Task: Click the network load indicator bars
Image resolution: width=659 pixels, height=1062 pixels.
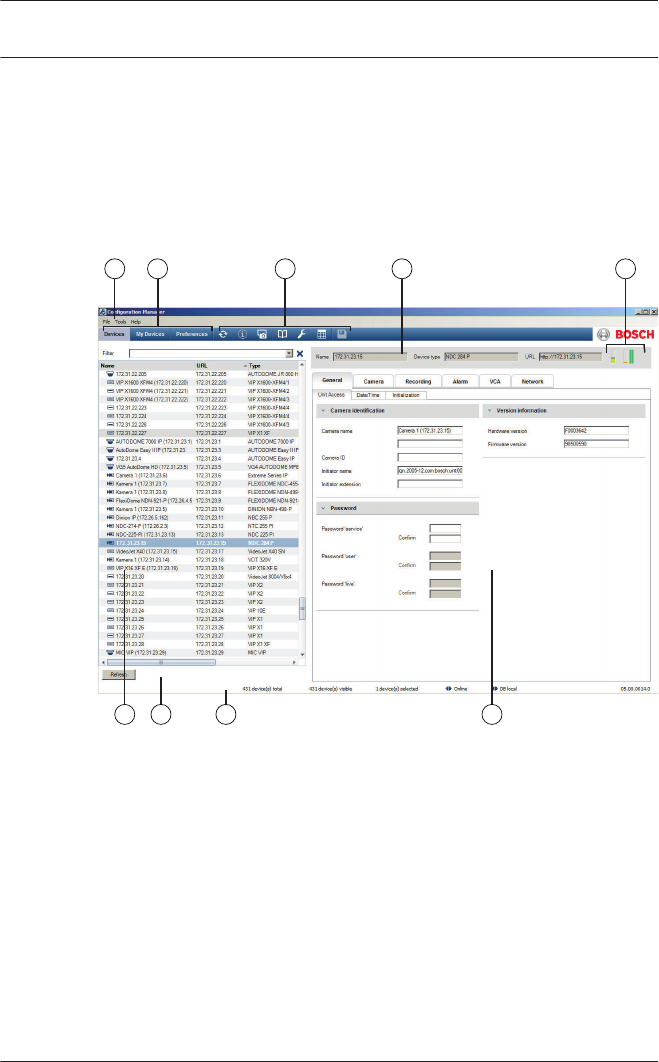Action: coord(629,356)
